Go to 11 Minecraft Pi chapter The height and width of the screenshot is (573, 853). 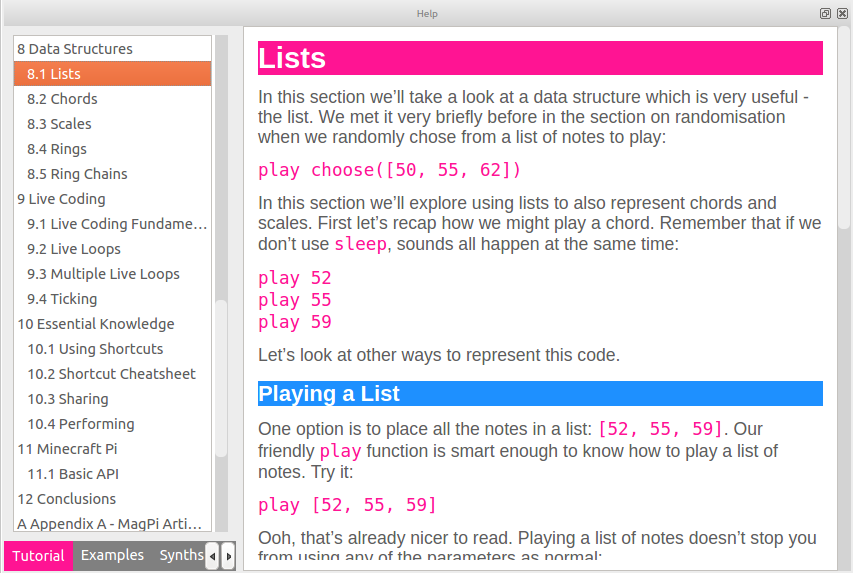[67, 449]
